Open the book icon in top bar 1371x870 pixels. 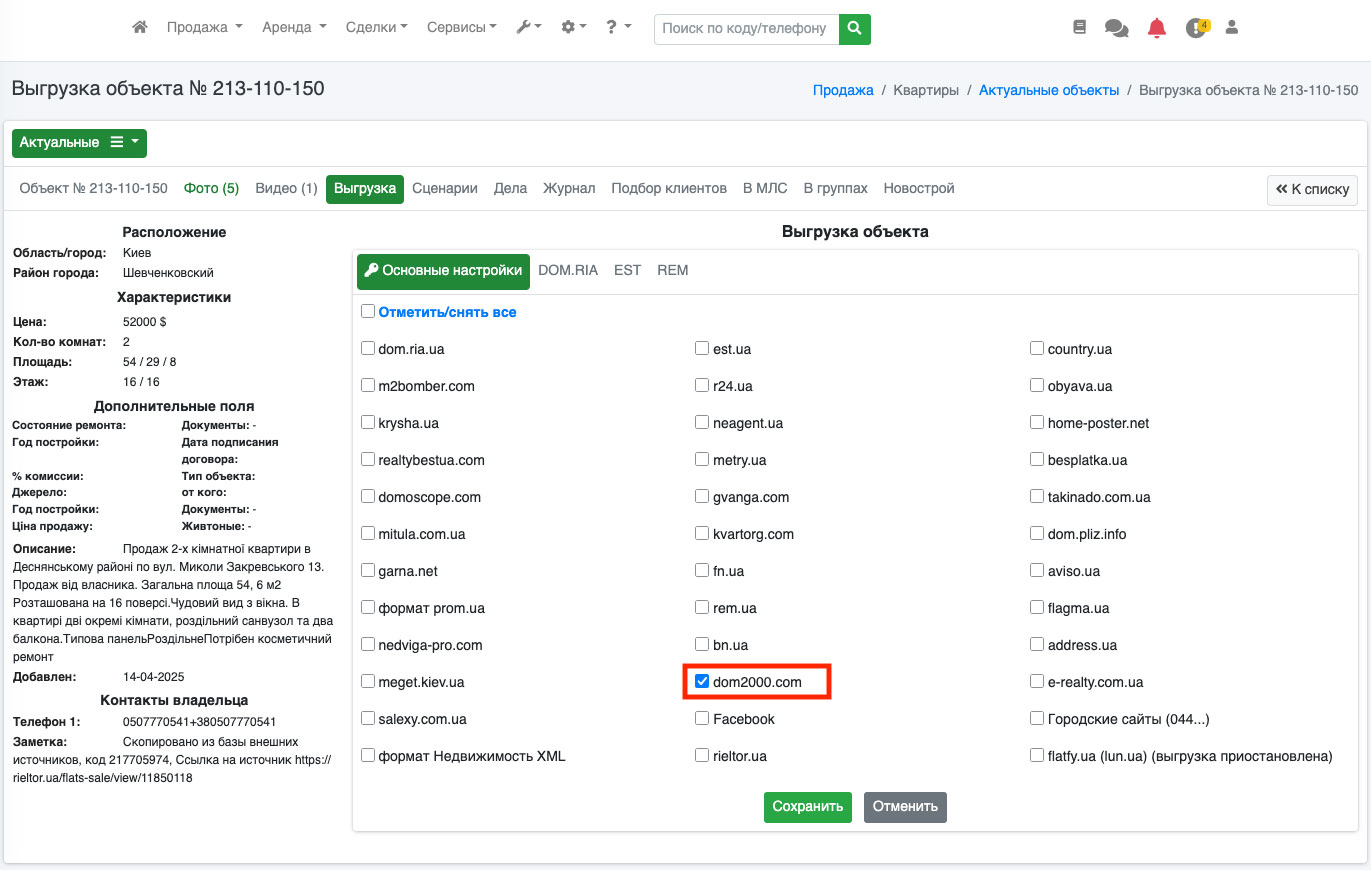tap(1079, 28)
